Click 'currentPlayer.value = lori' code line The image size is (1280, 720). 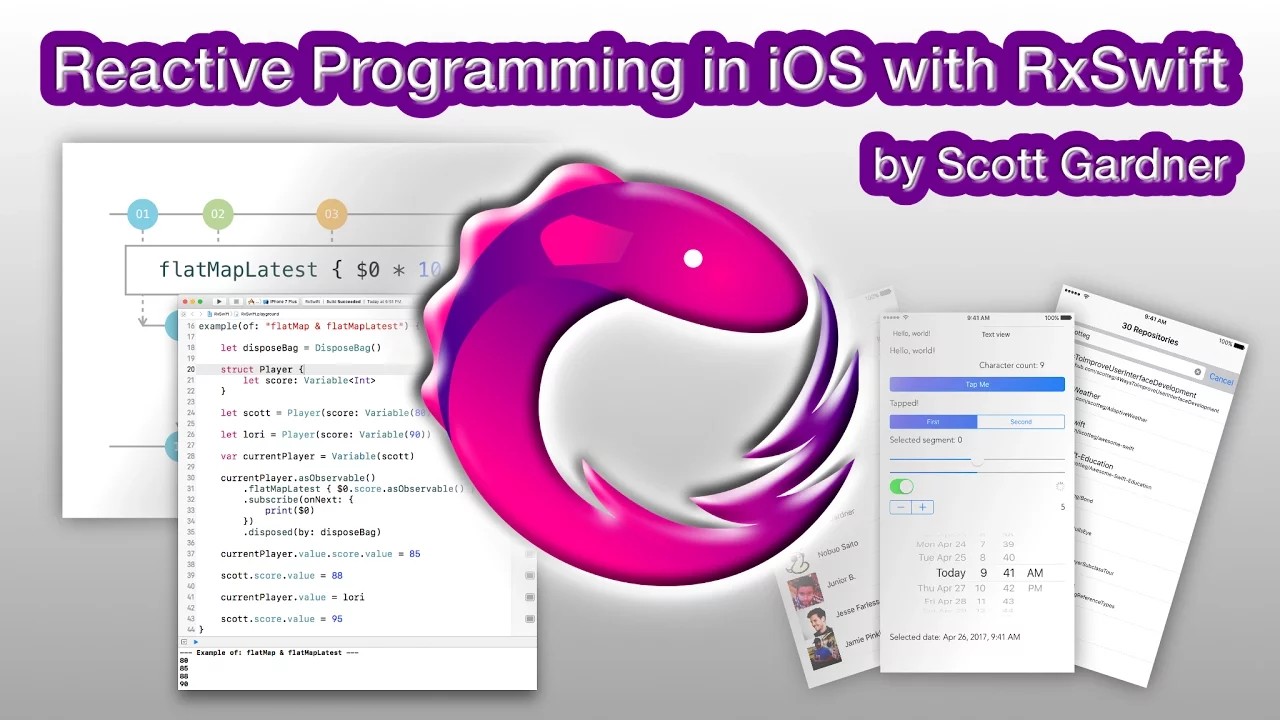point(292,597)
